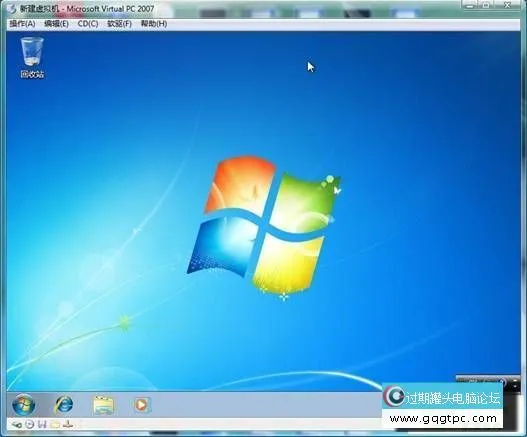Launch Internet Explorer from the guest taskbar
This screenshot has height=437, width=527.
[x=63, y=404]
